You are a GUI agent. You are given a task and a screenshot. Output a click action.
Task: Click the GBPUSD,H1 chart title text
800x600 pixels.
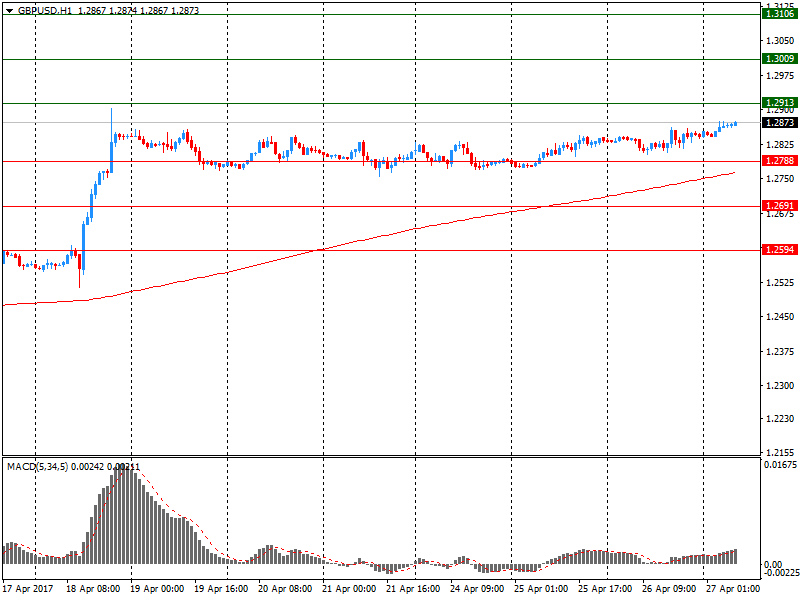click(45, 11)
